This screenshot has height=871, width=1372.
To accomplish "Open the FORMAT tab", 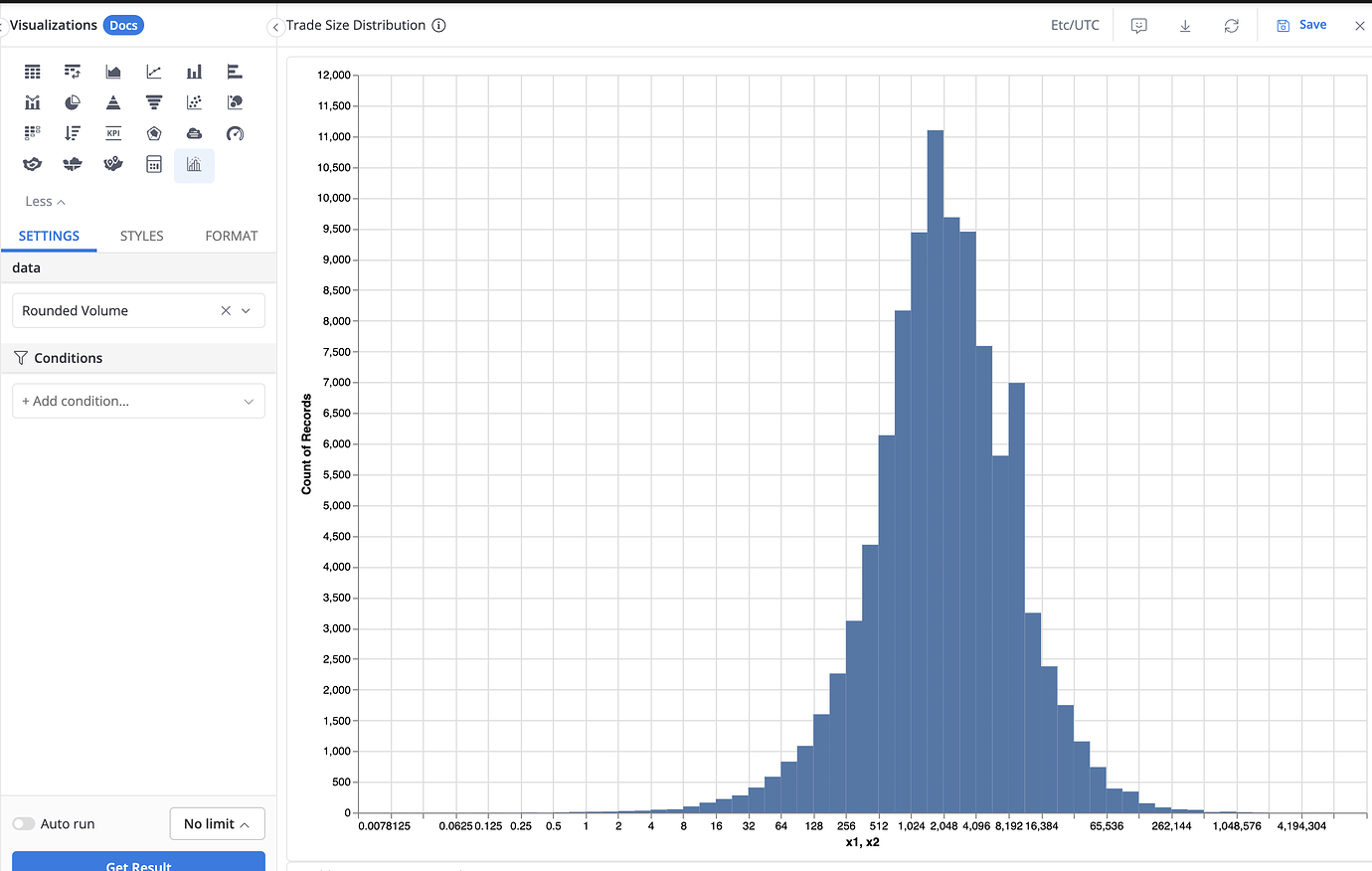I will (x=231, y=237).
